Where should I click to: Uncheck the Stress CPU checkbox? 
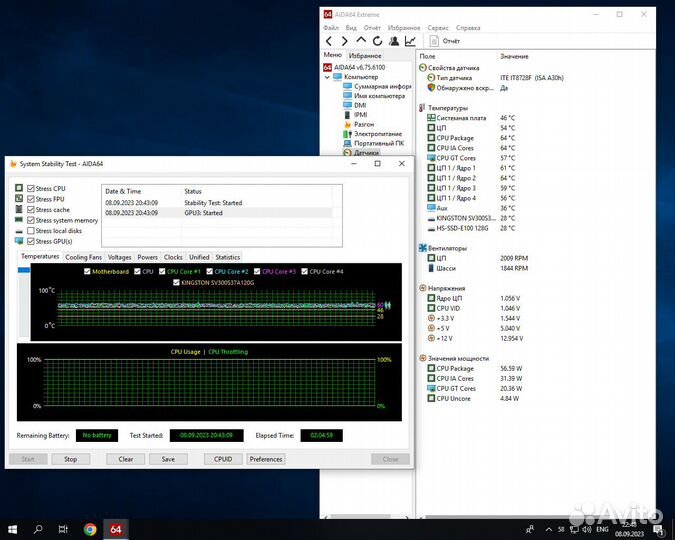point(32,188)
